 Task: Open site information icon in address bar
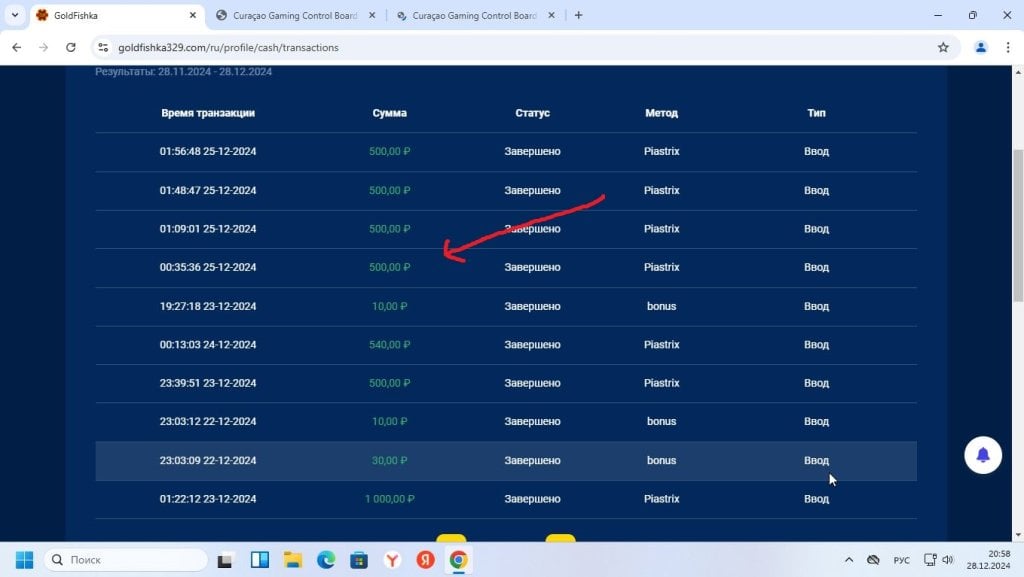[103, 47]
